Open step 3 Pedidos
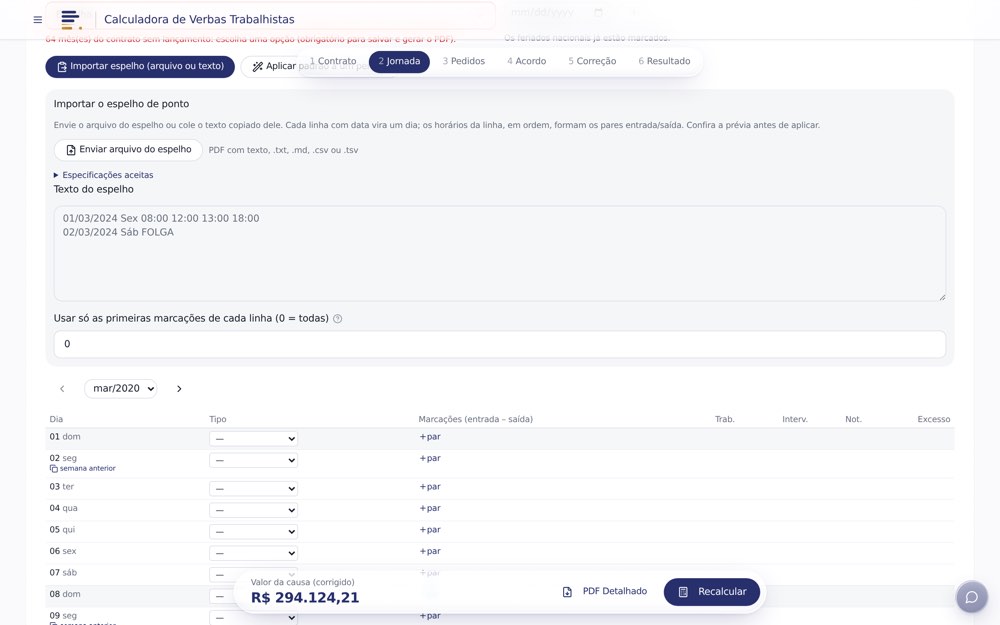The height and width of the screenshot is (625, 1000). pos(464,61)
